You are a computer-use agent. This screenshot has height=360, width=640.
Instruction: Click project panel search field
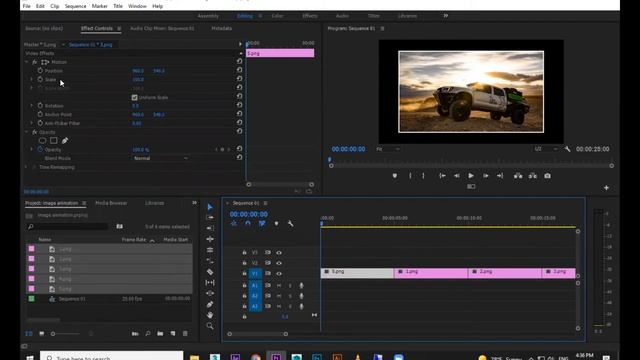click(67, 227)
